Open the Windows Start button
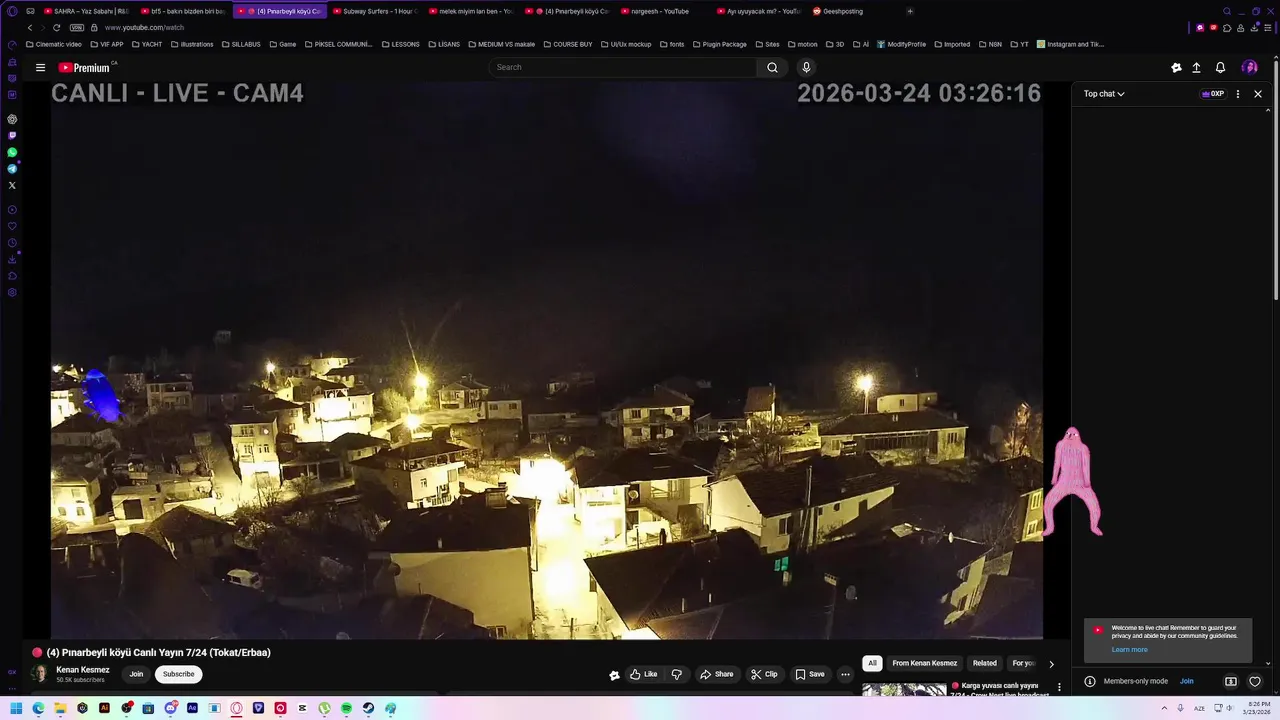This screenshot has width=1280, height=720. click(x=16, y=708)
